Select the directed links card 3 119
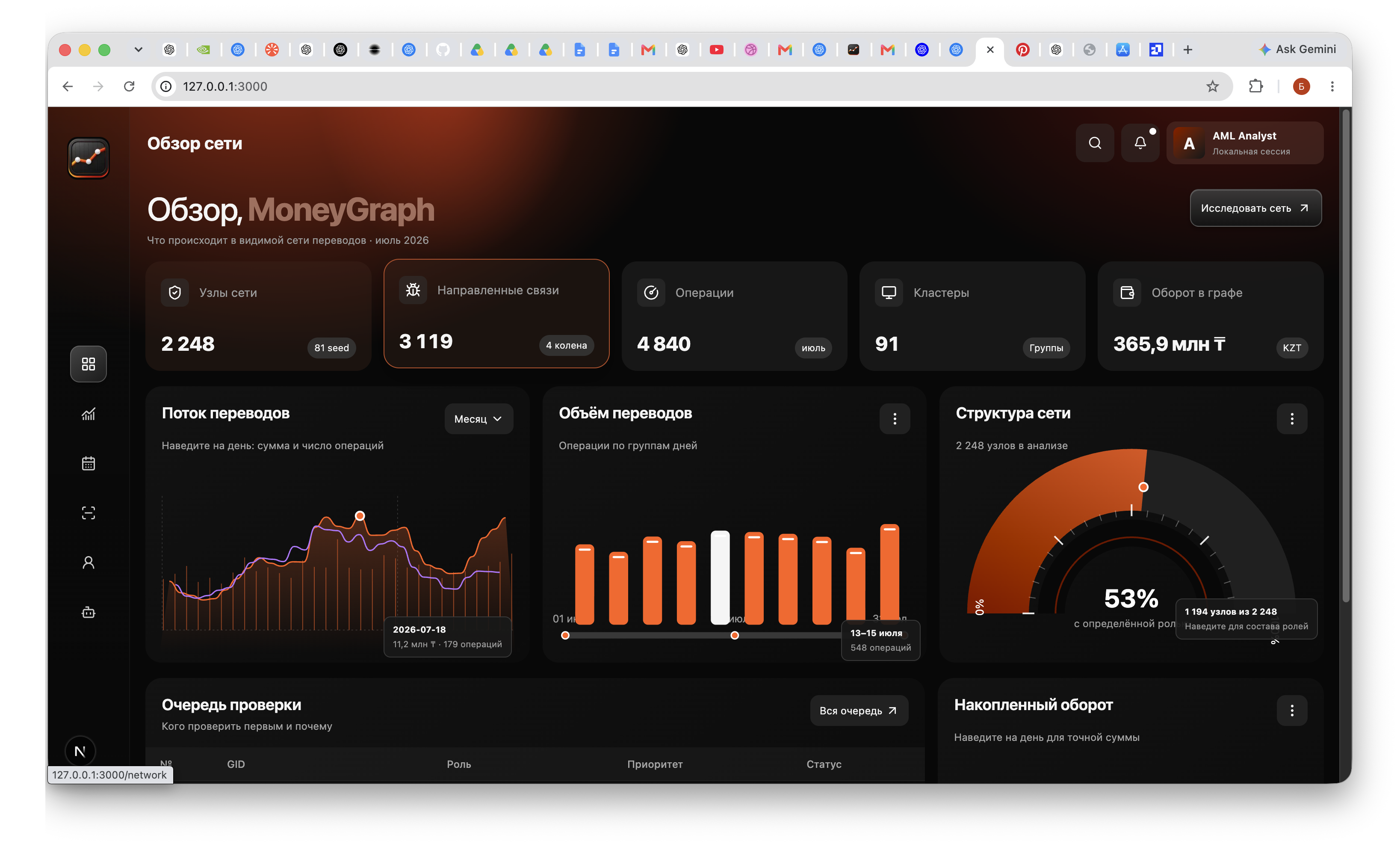The height and width of the screenshot is (847, 1400). pos(496,314)
